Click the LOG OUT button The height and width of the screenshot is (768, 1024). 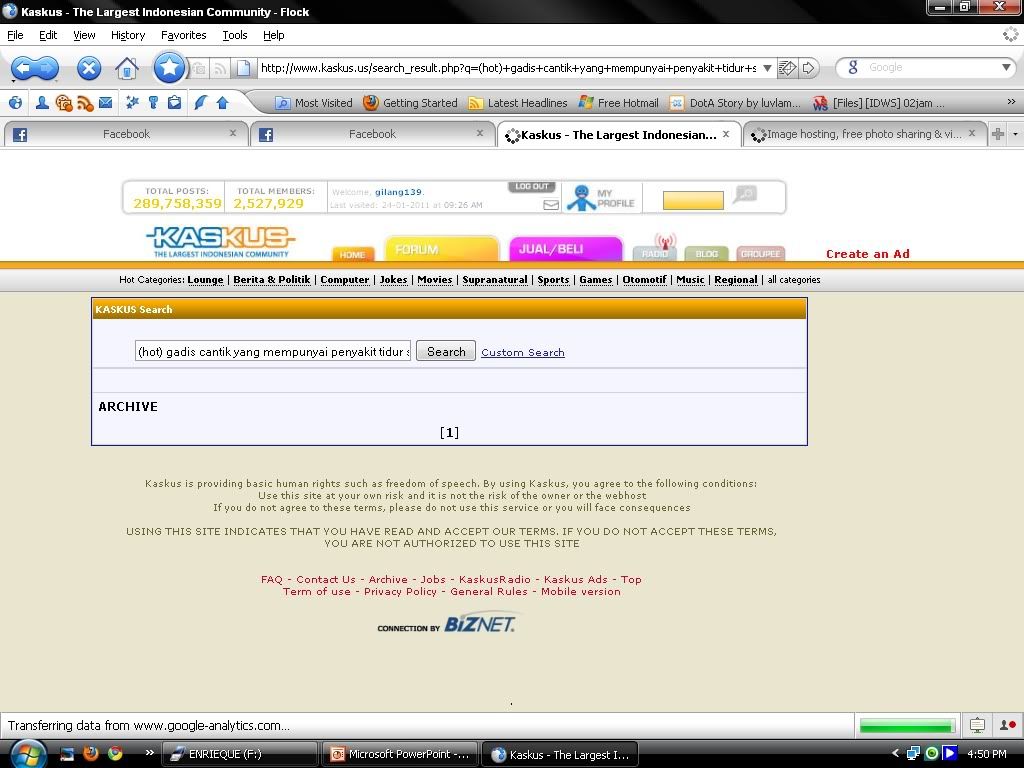point(532,187)
